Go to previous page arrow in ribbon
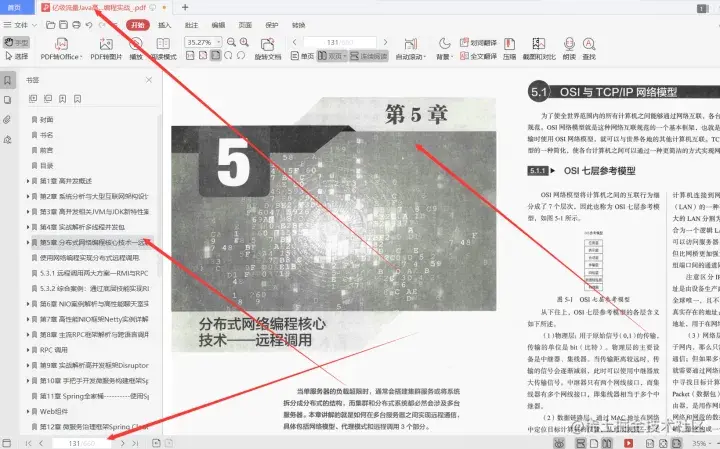This screenshot has width=720, height=449. 294,42
